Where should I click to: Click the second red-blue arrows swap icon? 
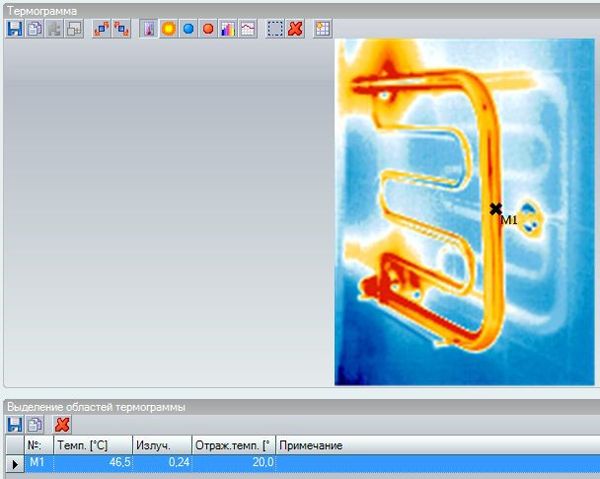[122, 29]
